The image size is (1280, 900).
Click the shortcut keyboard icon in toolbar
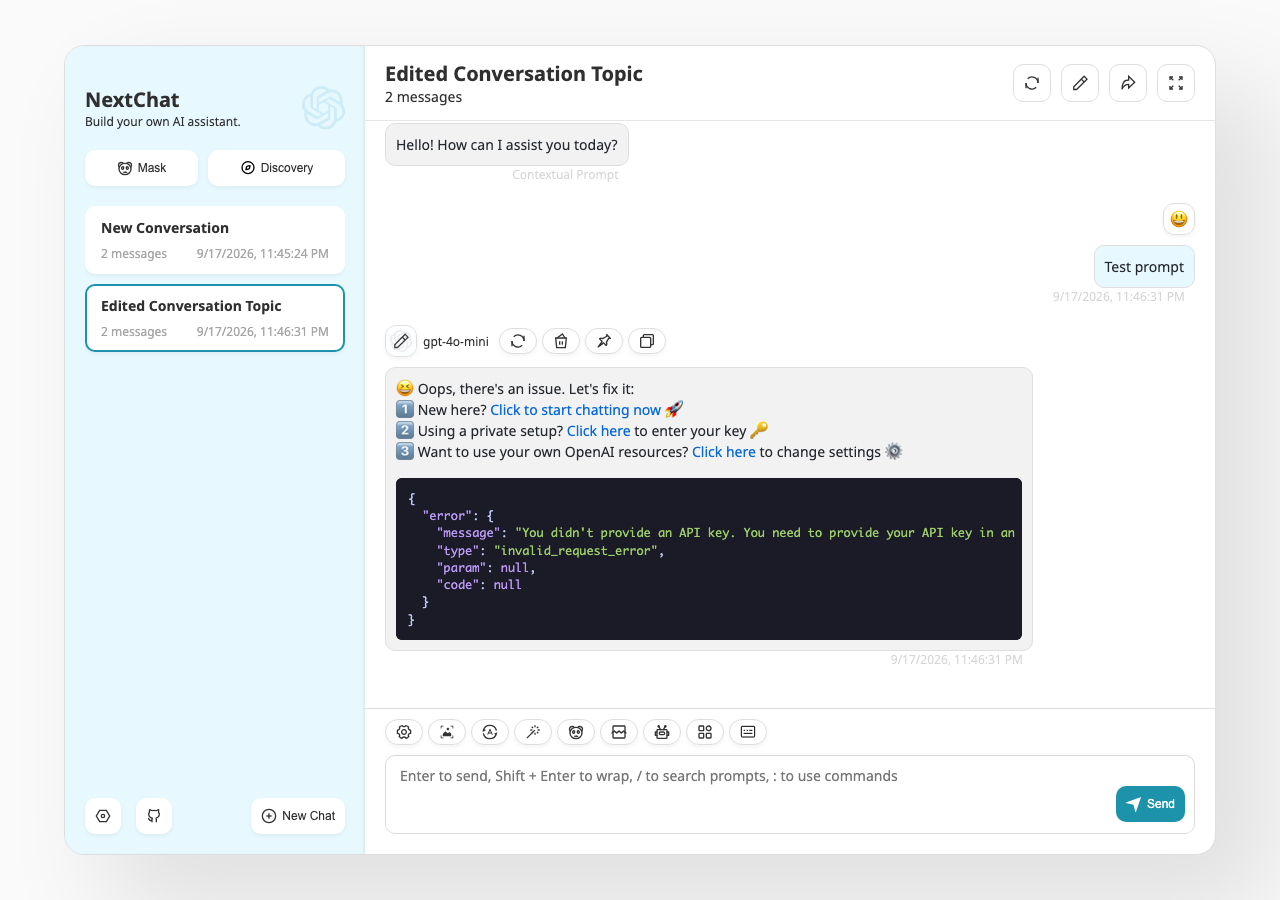pos(748,732)
